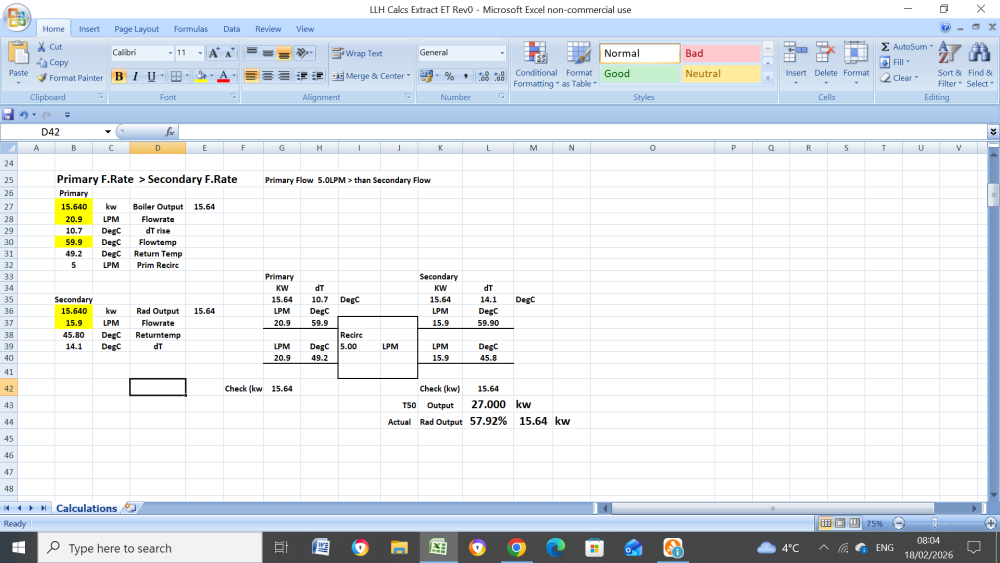Open the Name Box dropdown arrow
This screenshot has height=563, width=1000.
click(108, 132)
